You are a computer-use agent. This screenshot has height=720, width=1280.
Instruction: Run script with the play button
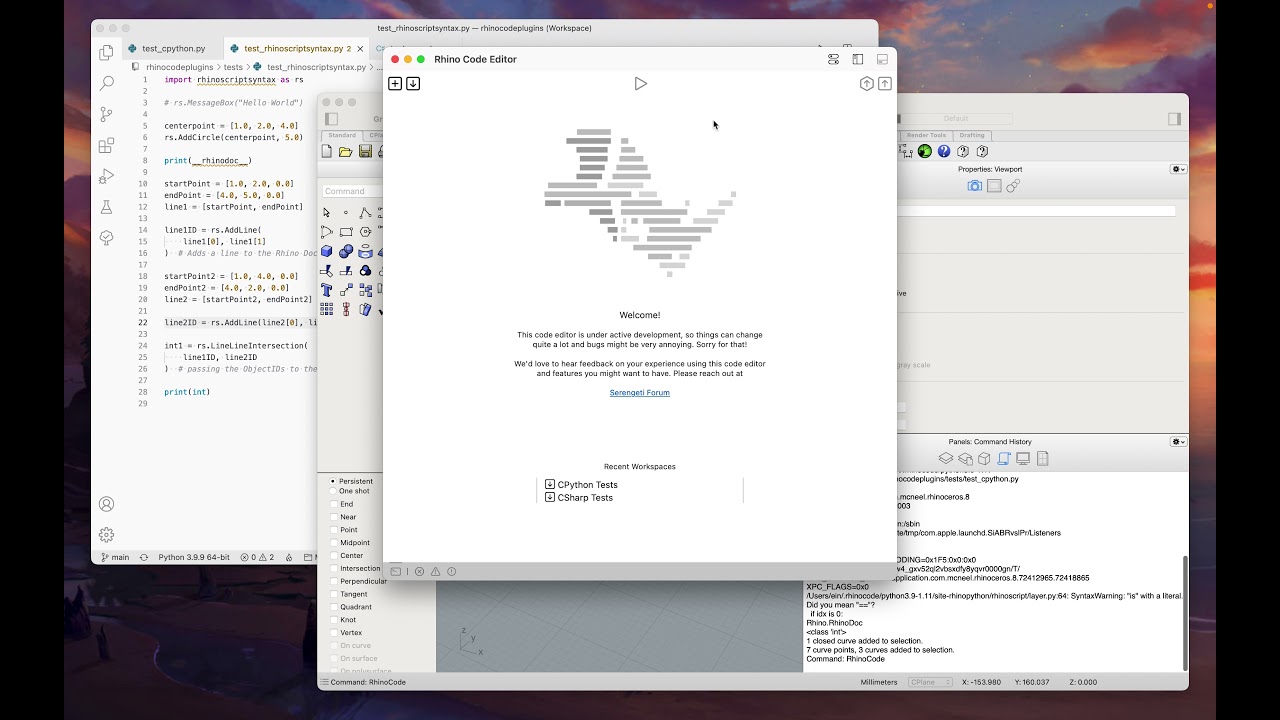pyautogui.click(x=641, y=84)
